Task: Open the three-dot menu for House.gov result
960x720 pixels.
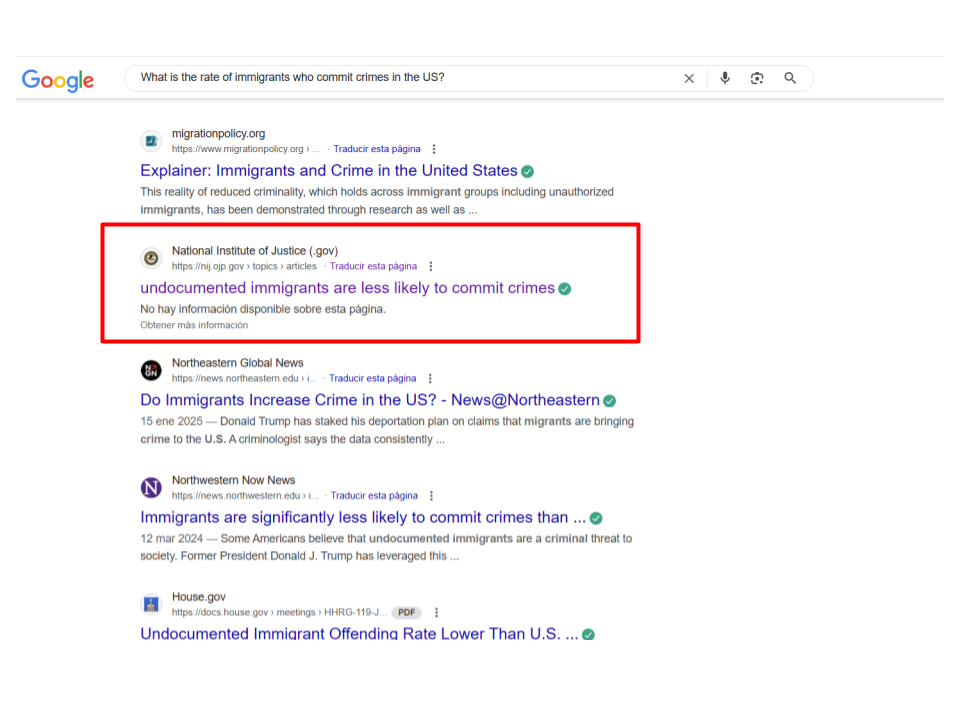Action: [x=437, y=612]
